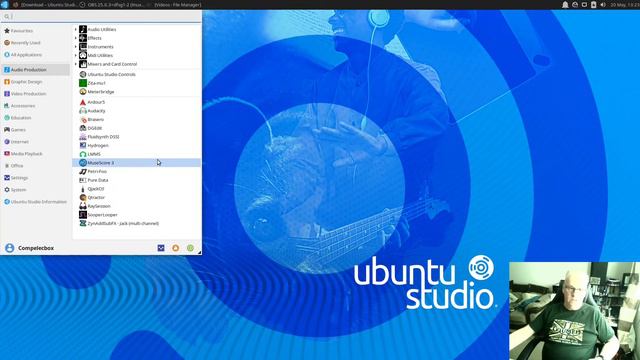Open settings manager icon in menu footer

161,248
